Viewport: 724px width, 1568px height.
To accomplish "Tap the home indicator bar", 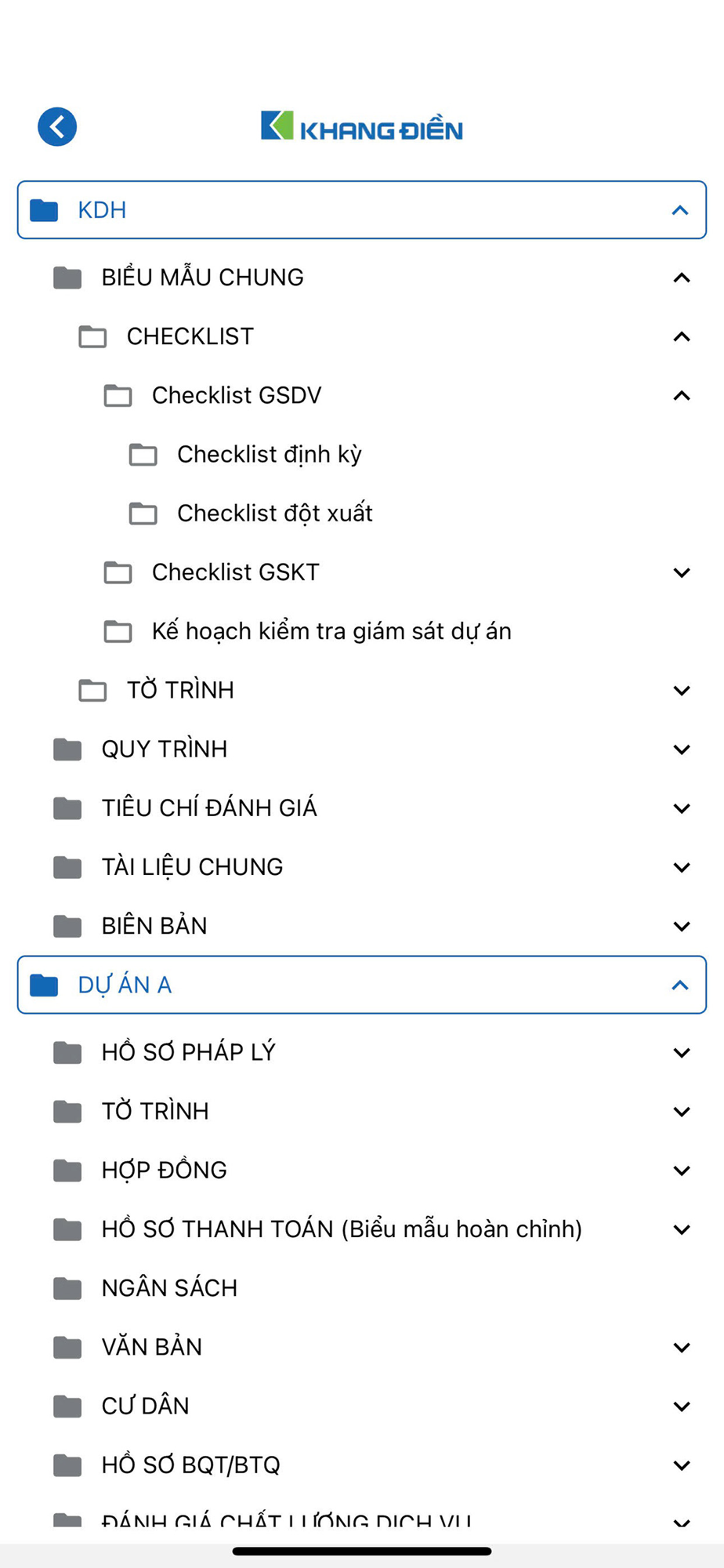I will click(362, 1551).
